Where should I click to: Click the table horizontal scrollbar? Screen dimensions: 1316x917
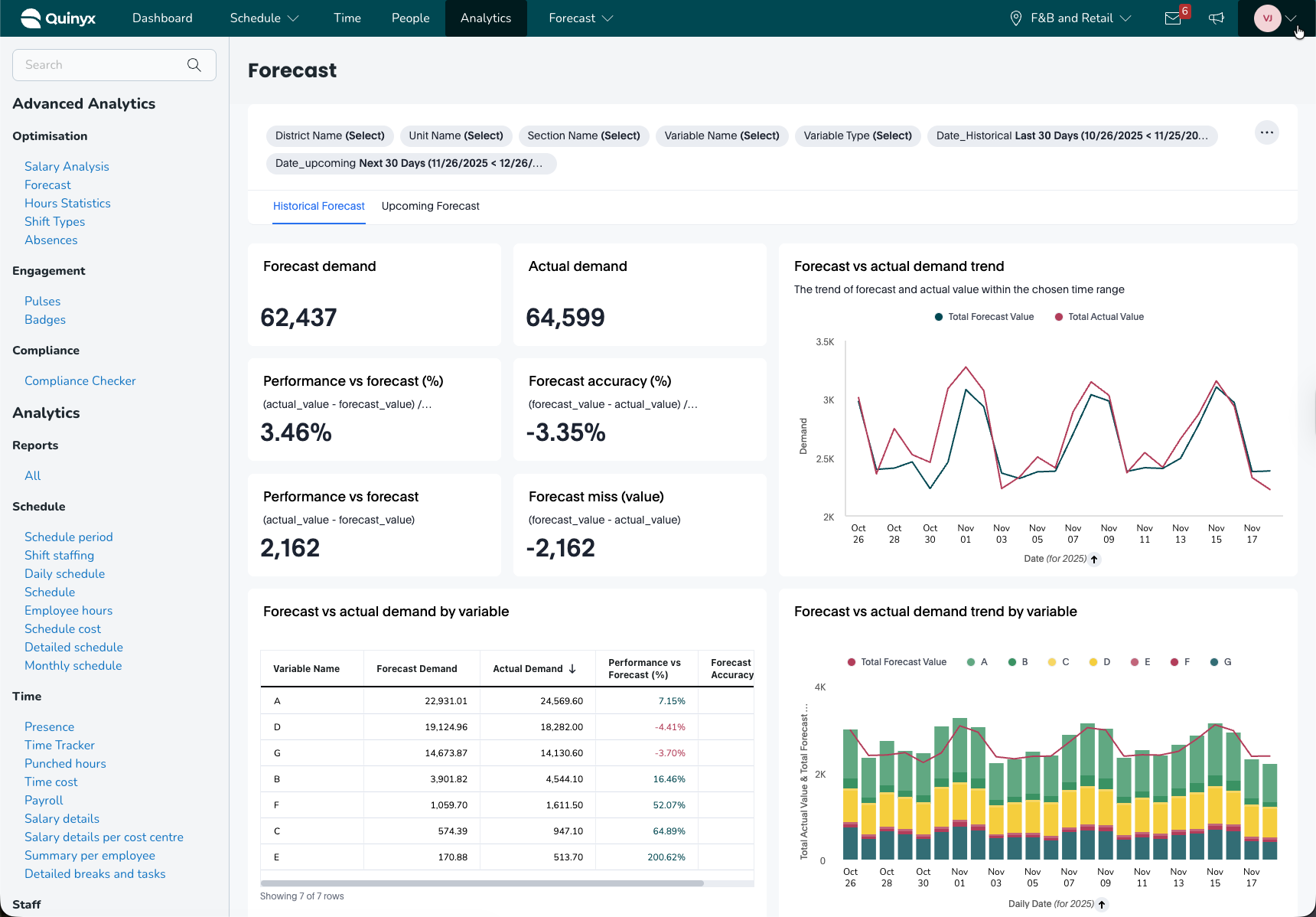[x=482, y=883]
